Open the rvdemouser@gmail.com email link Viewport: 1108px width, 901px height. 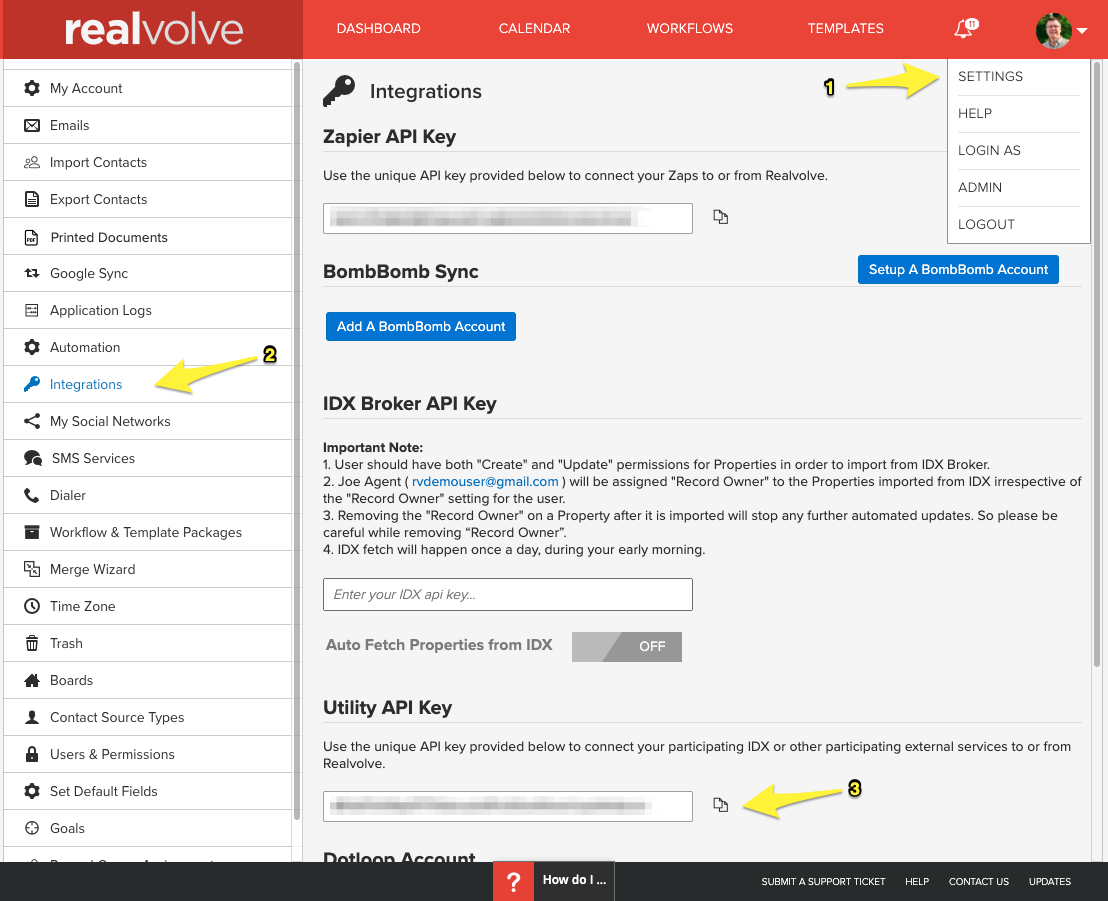point(485,481)
